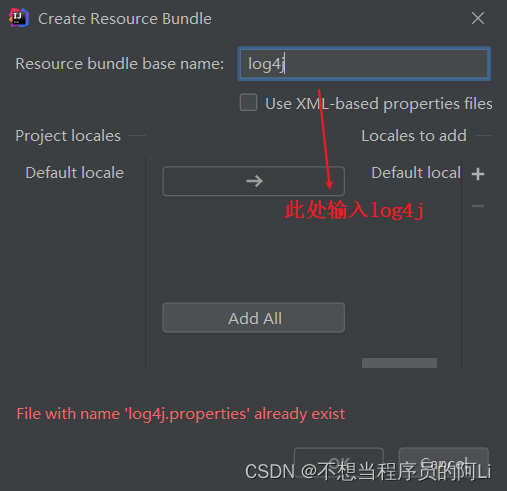Click the red 'already exist' error message

(x=181, y=414)
